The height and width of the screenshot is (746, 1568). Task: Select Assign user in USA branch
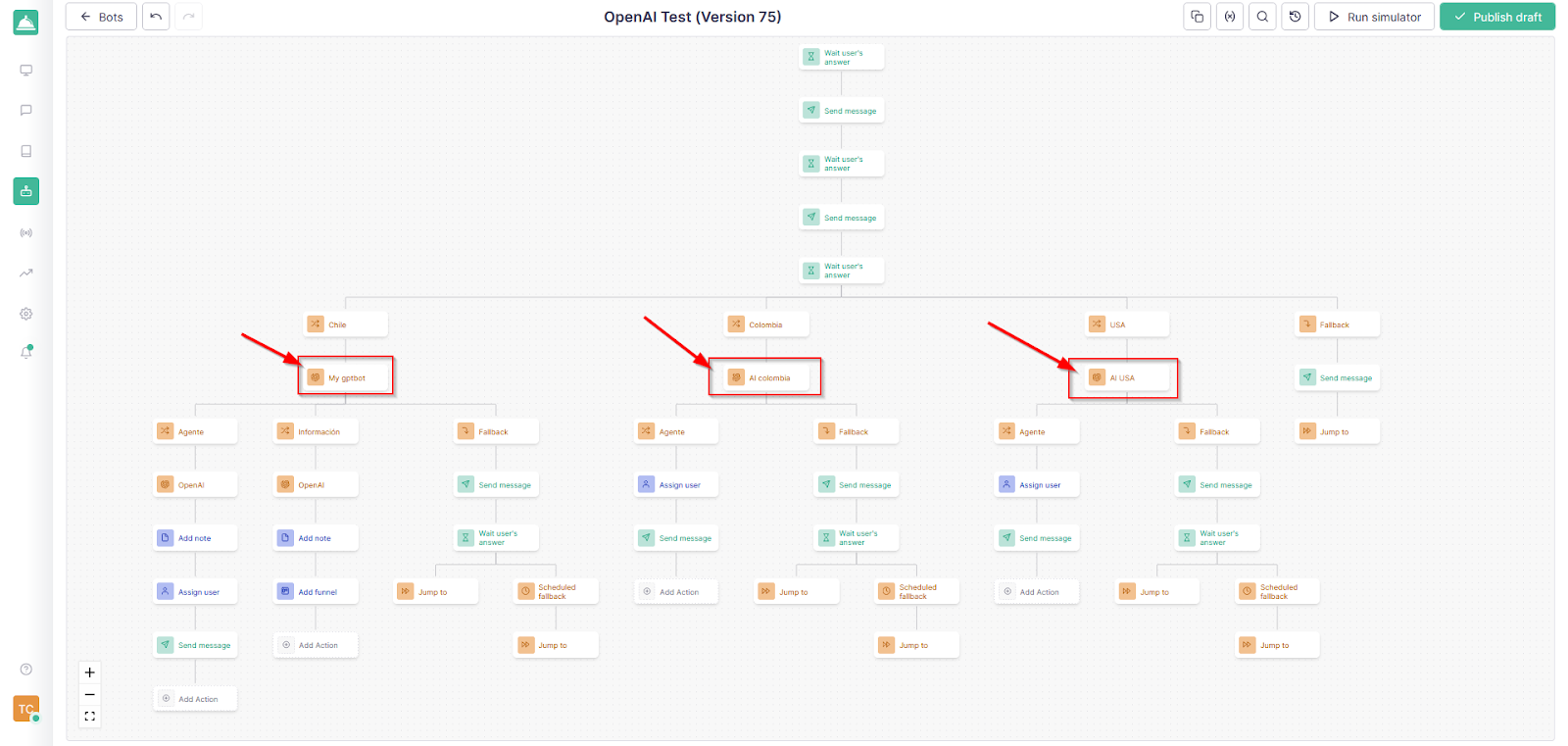(x=1037, y=484)
